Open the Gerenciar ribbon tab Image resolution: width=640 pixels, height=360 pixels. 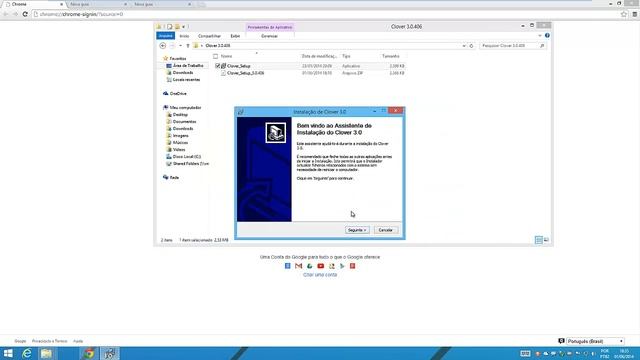(x=269, y=36)
